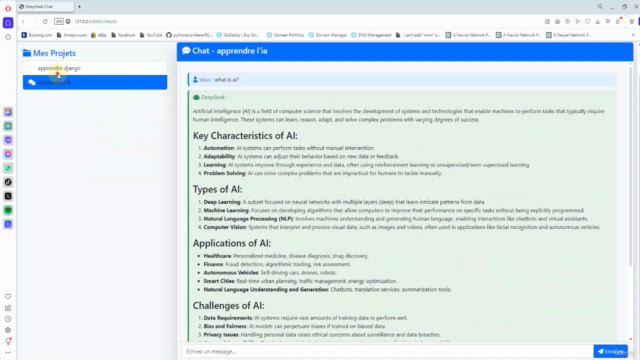The height and width of the screenshot is (360, 640).
Task: Select the DeepSeek Chat browser tab
Action: pos(45,7)
